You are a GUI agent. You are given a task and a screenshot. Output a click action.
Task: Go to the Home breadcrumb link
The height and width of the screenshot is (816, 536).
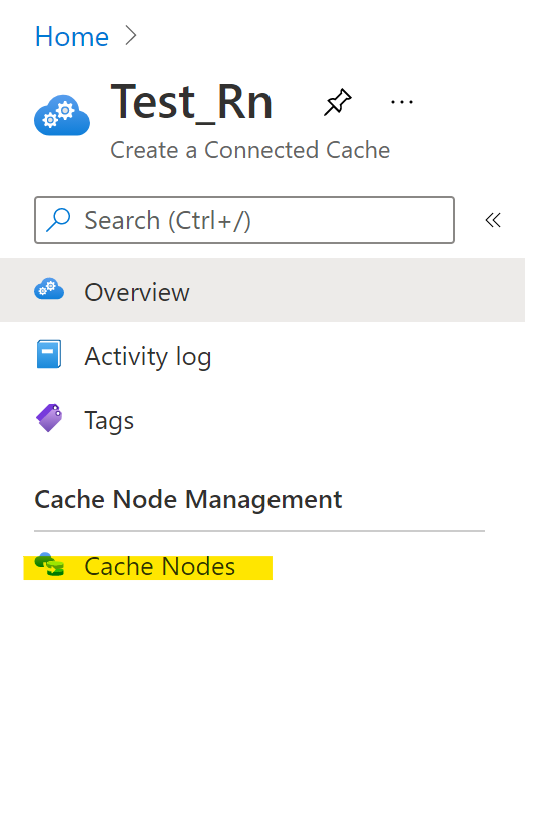[72, 37]
